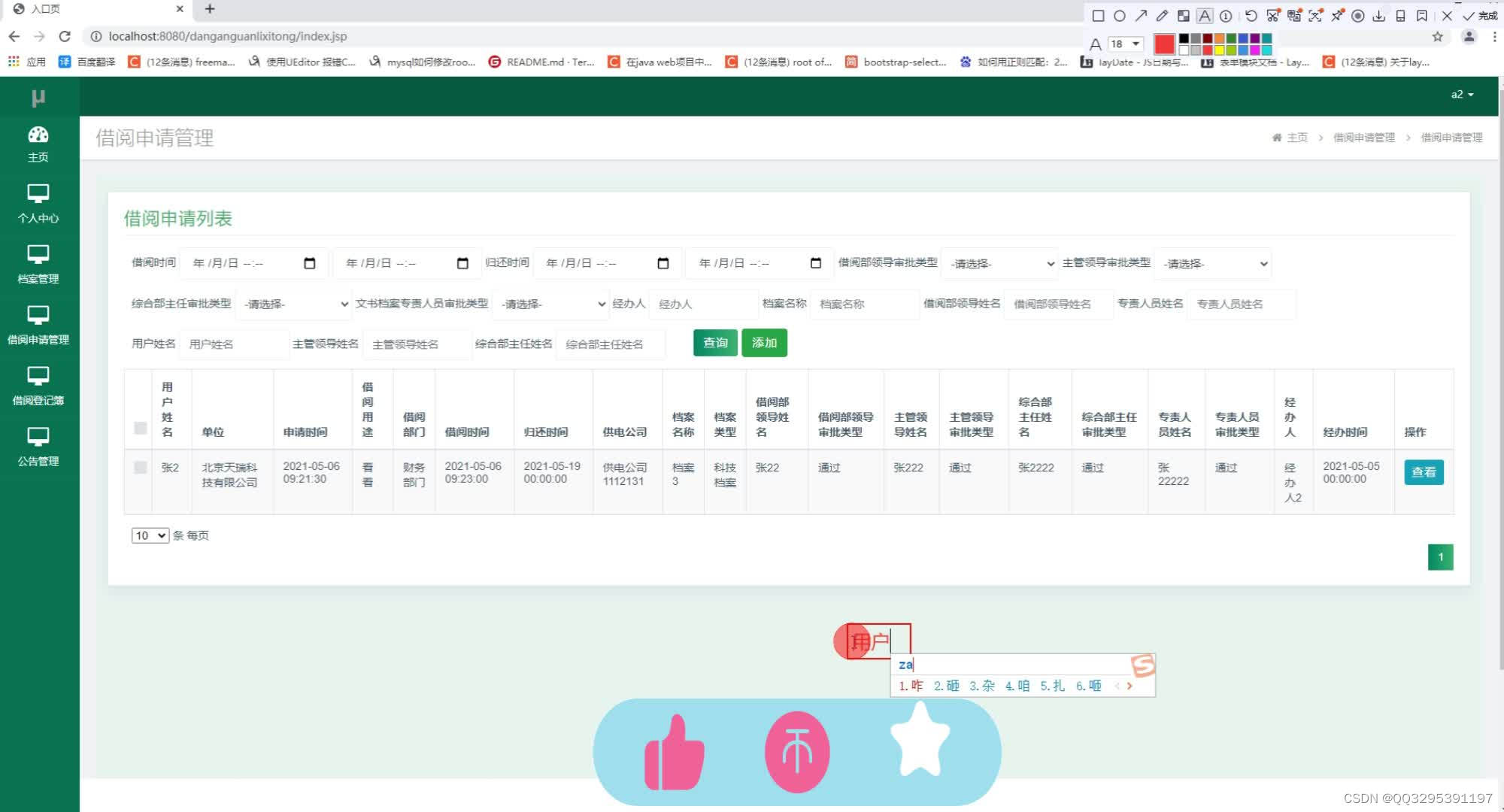Open the font size 18 dropdown
The image size is (1504, 812).
pyautogui.click(x=1126, y=44)
